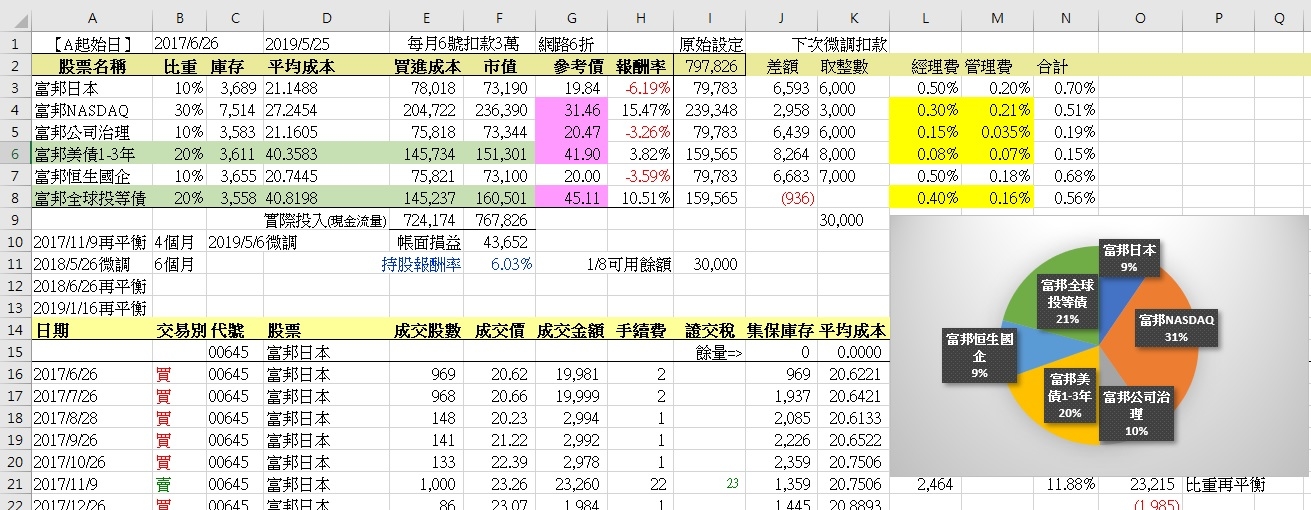Click the 成交金額 header cell
Image resolution: width=1311 pixels, height=510 pixels.
click(x=571, y=330)
